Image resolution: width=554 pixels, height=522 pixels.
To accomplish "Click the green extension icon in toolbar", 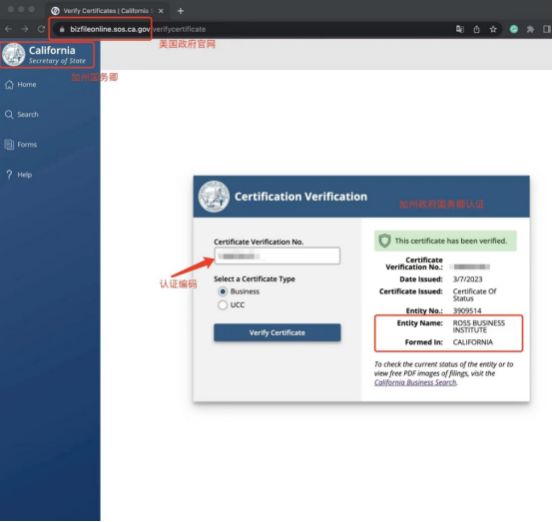I will [x=514, y=29].
